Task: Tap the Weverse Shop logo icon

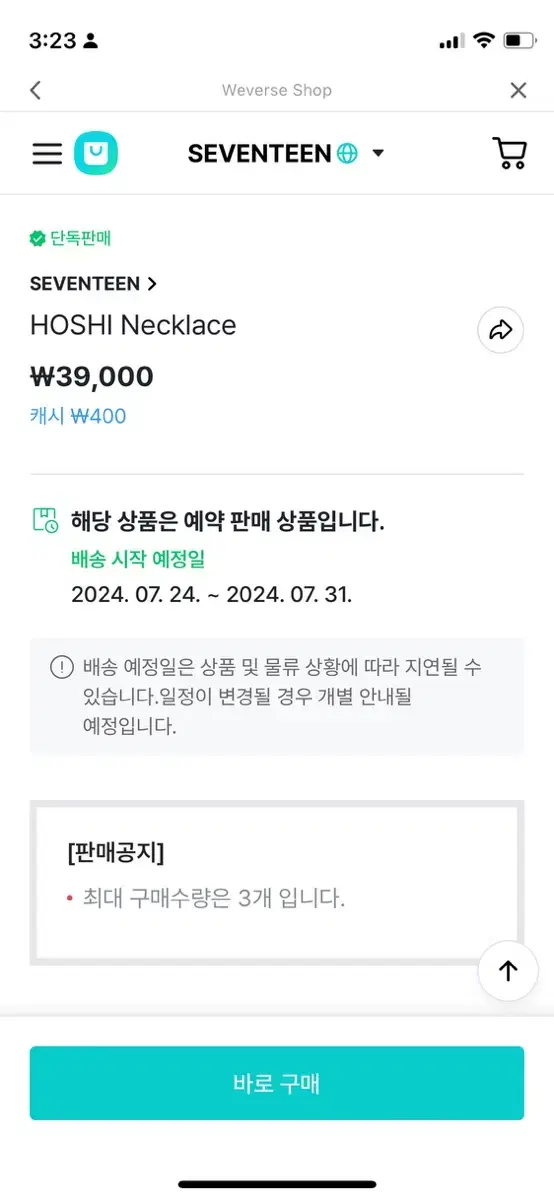Action: pos(96,153)
